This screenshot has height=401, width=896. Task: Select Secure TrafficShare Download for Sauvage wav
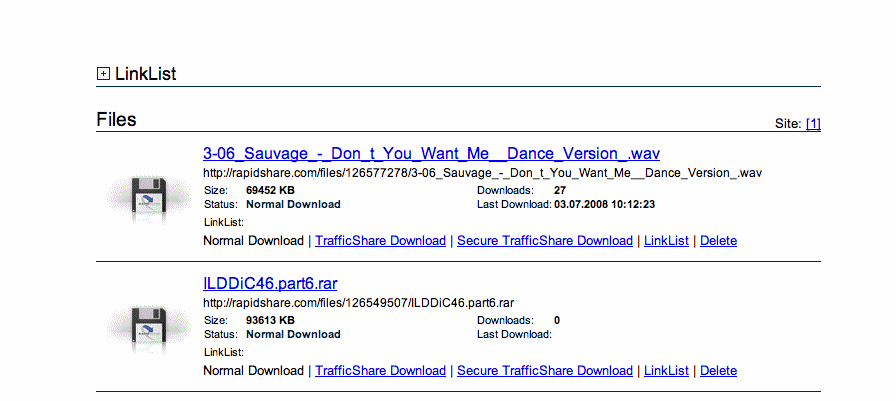click(x=544, y=241)
